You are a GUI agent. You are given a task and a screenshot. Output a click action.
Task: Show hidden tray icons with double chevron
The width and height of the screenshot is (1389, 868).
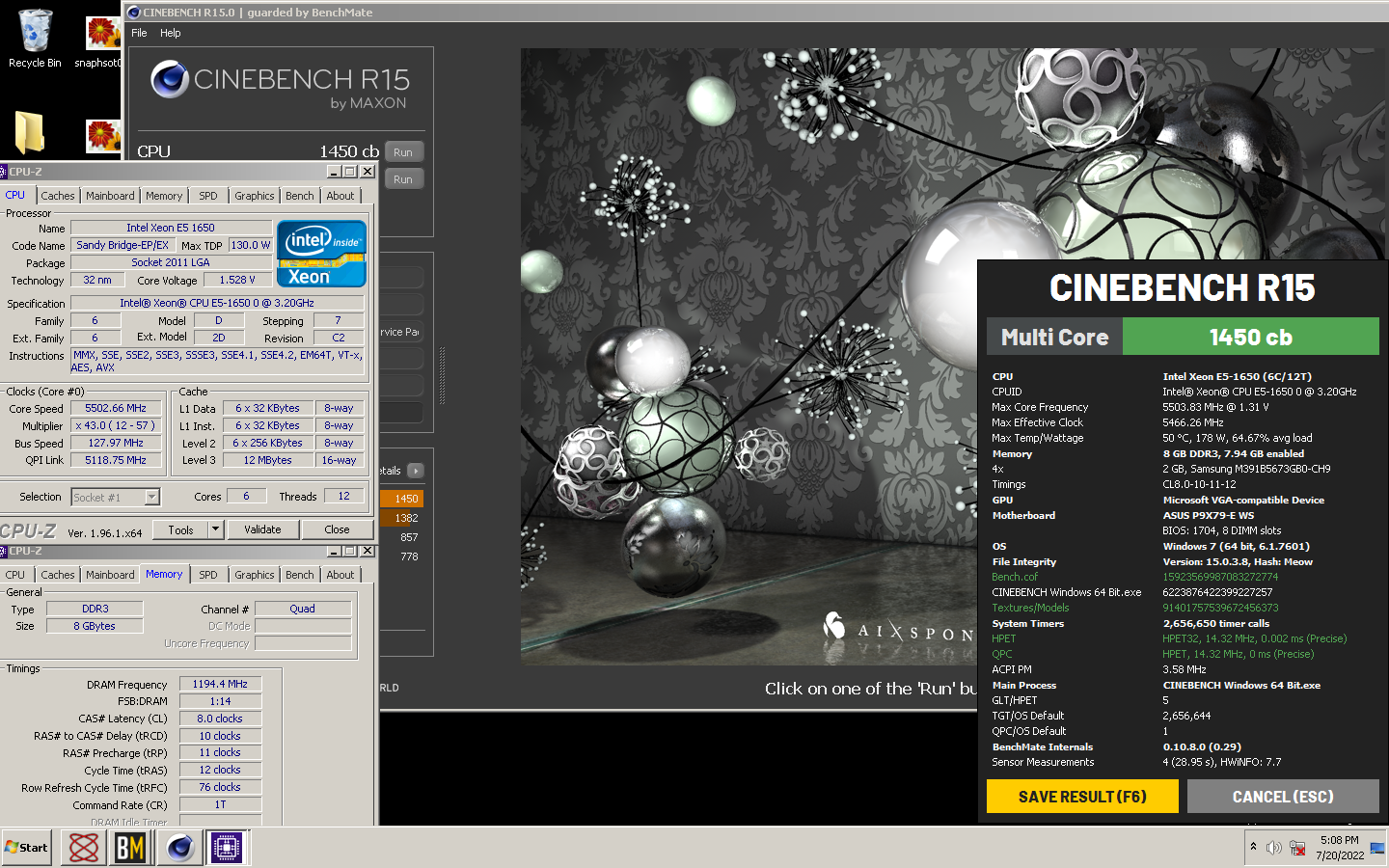coord(1253,847)
